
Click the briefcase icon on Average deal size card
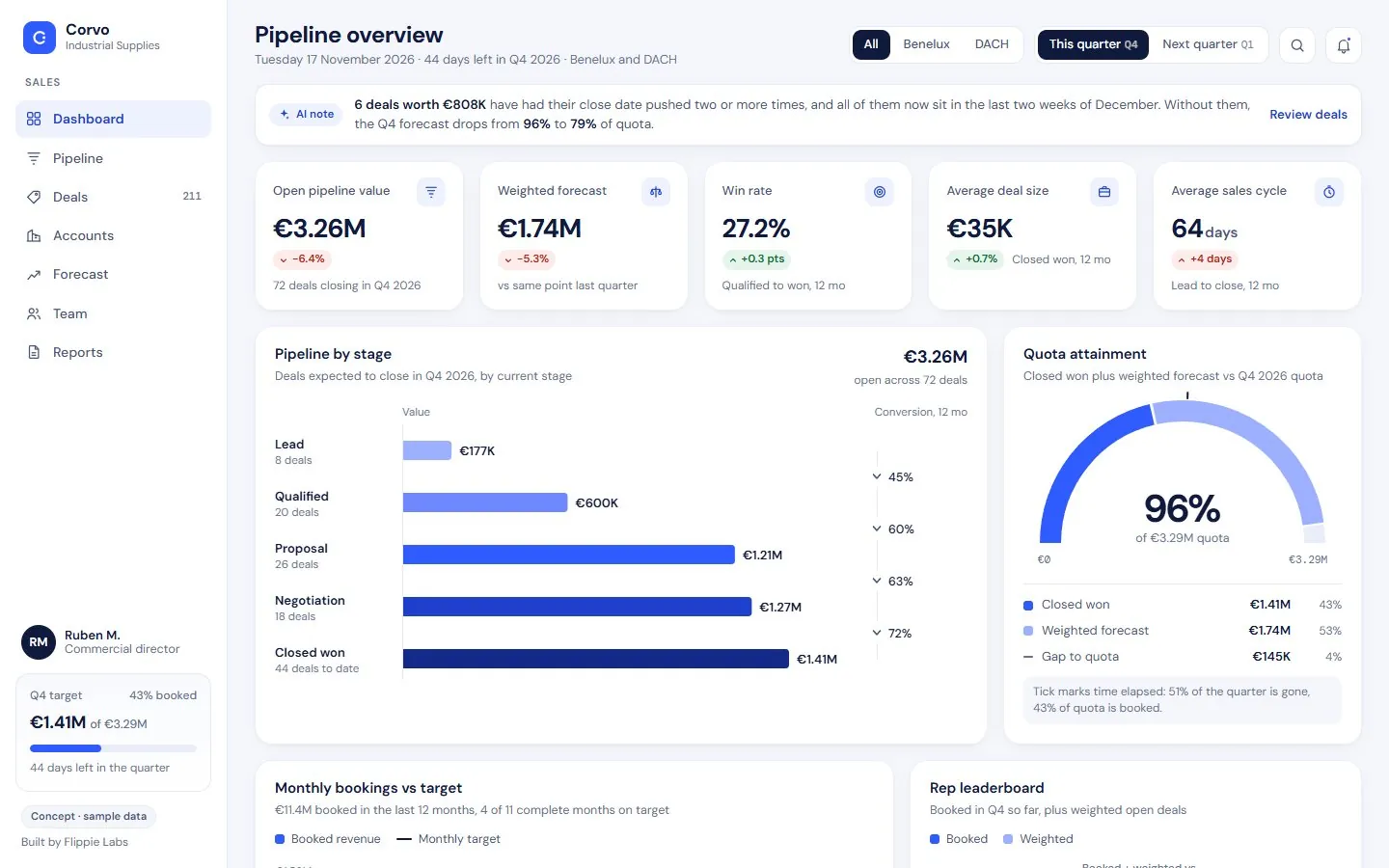(x=1104, y=192)
